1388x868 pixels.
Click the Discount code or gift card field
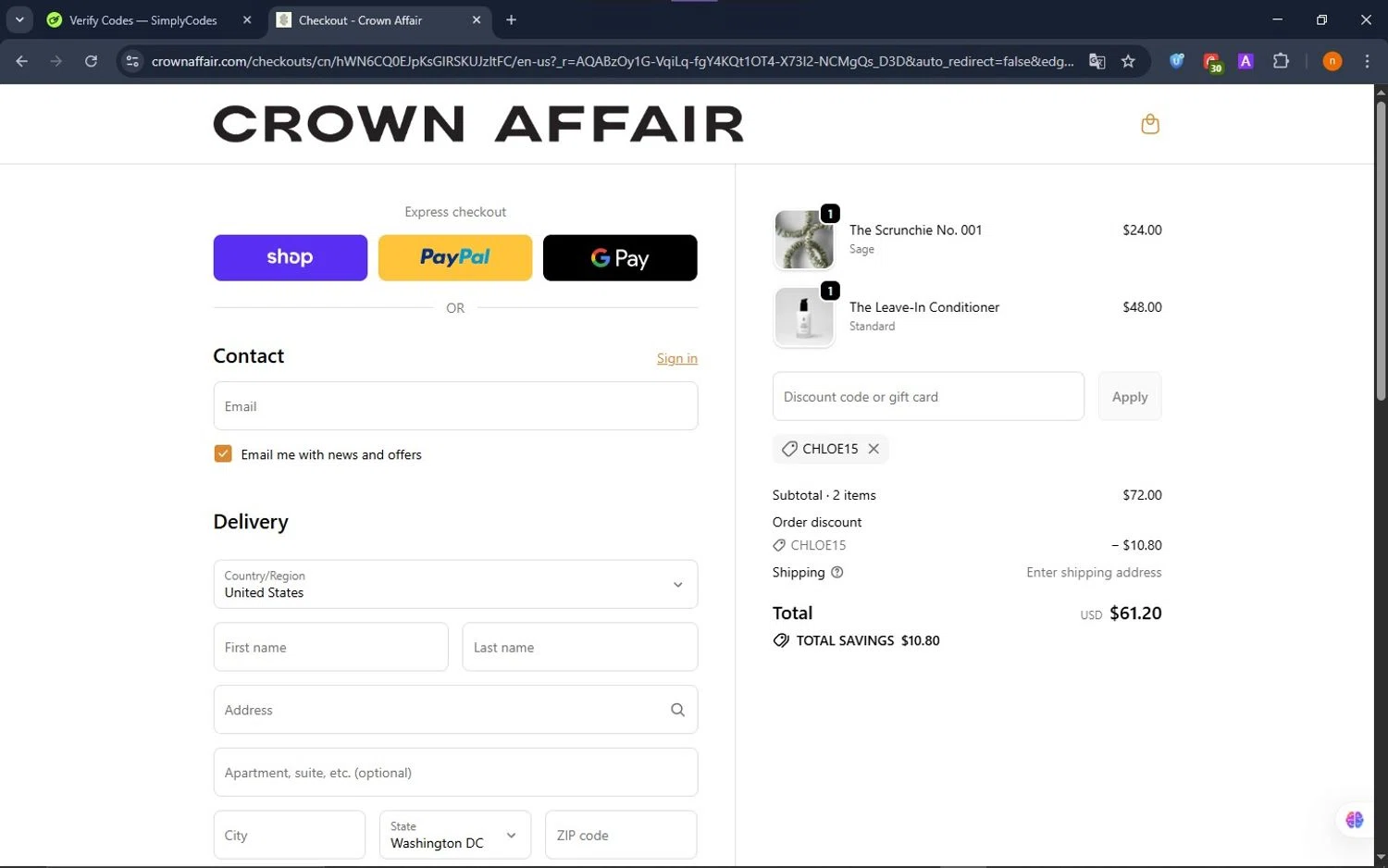(928, 396)
